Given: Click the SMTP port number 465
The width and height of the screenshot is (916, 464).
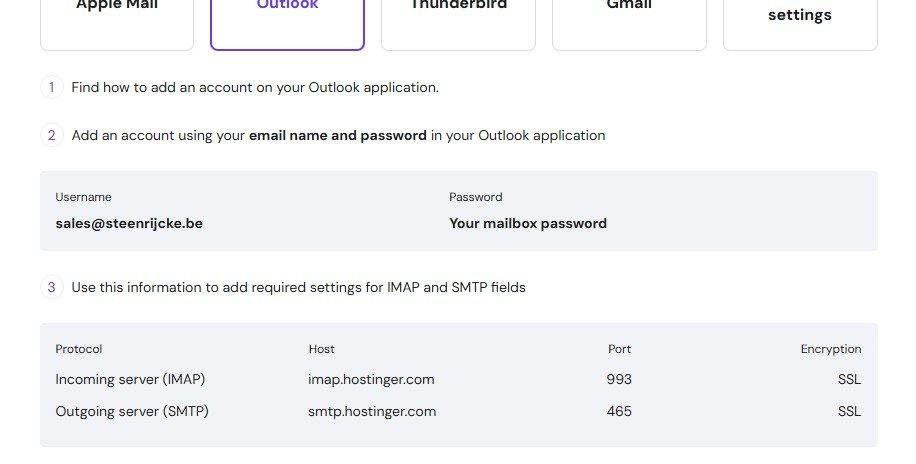Looking at the screenshot, I should 619,411.
